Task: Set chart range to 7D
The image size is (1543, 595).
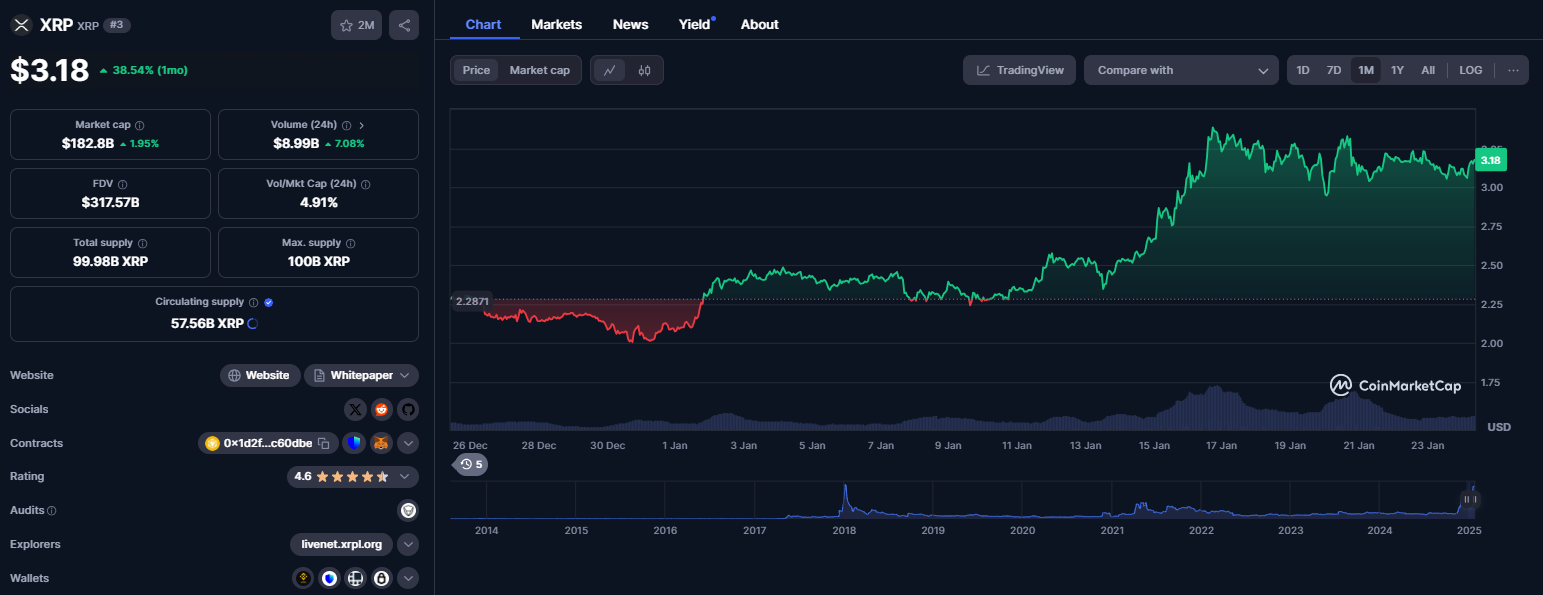Action: 1334,70
